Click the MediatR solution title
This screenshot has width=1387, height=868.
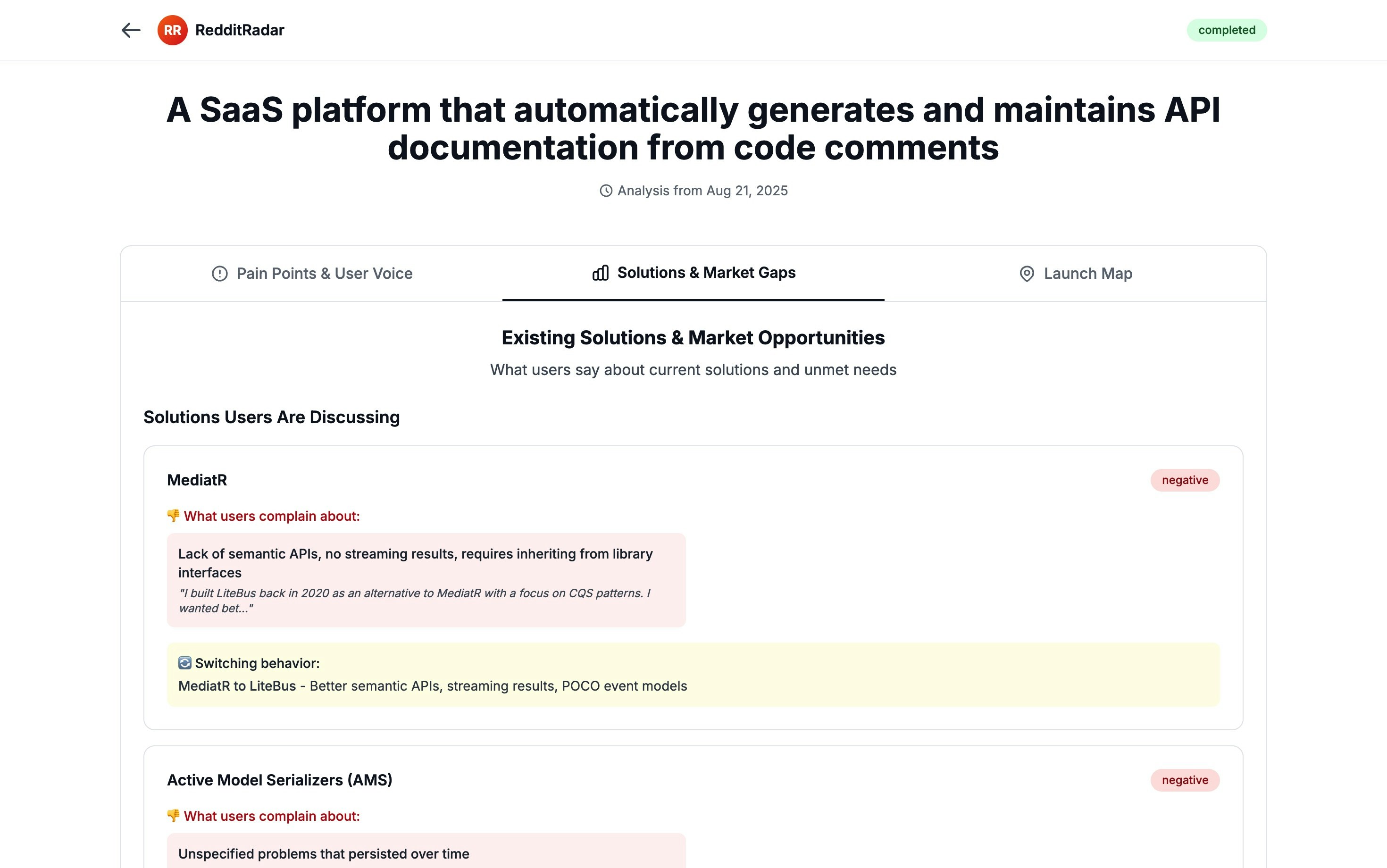197,480
